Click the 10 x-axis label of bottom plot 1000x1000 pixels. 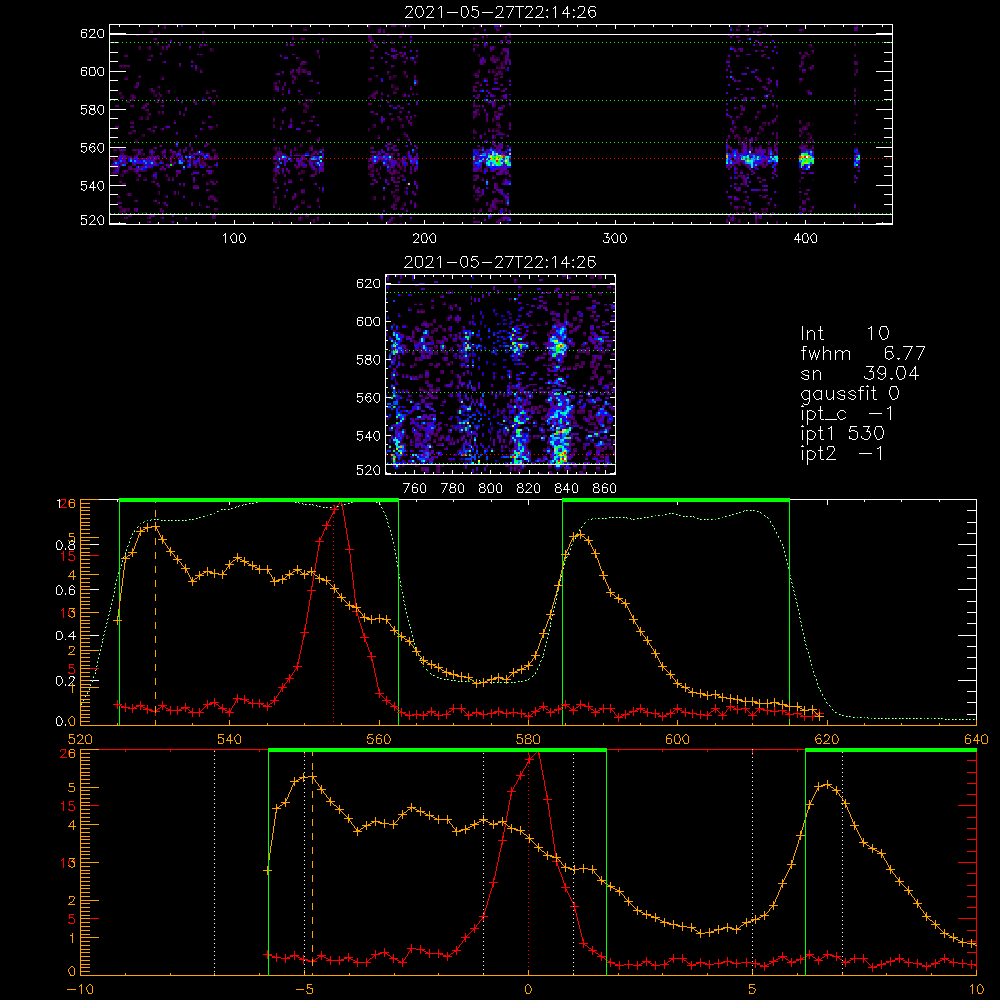[x=976, y=989]
